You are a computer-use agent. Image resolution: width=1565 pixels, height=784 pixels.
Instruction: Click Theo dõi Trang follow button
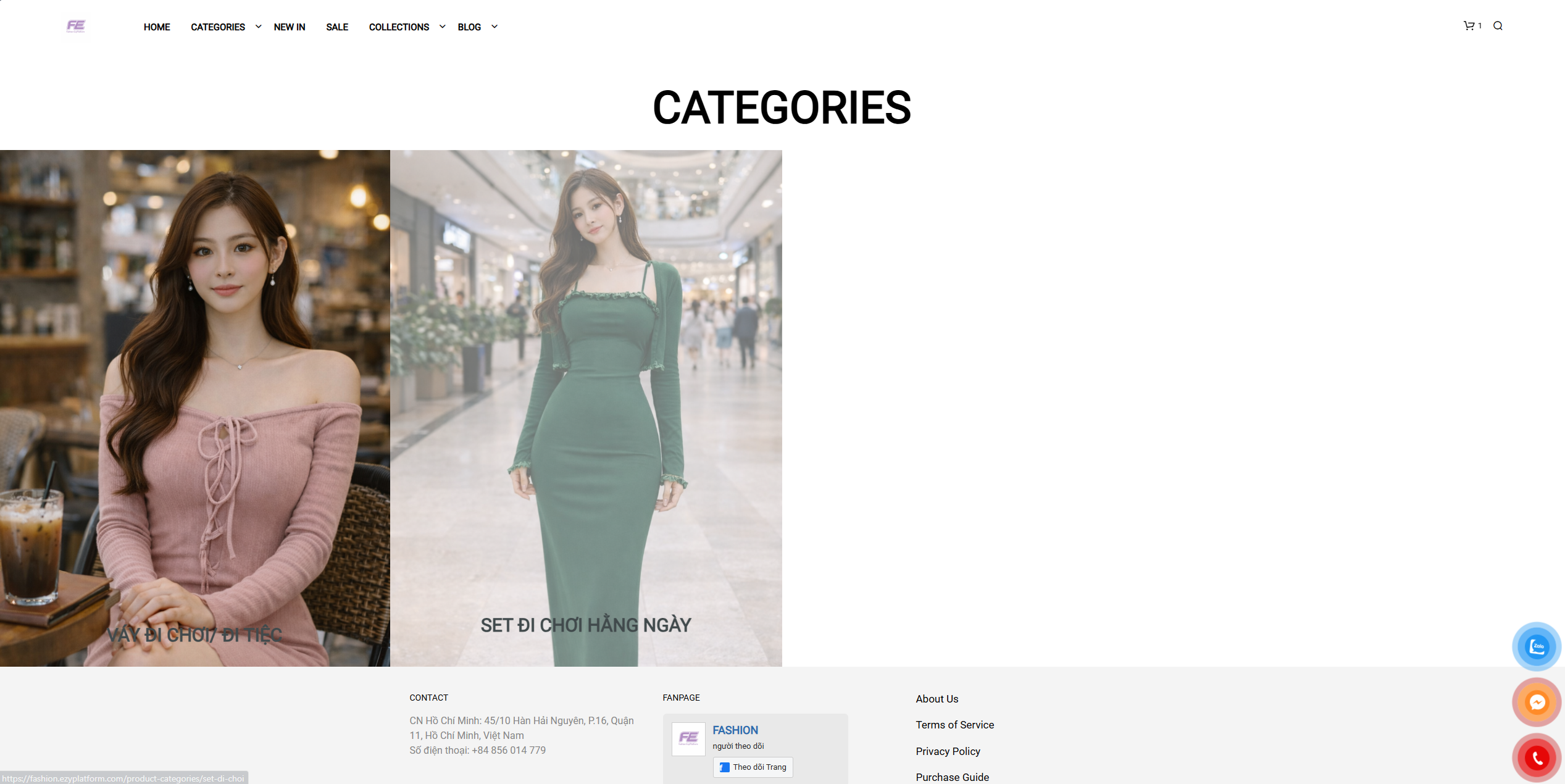click(x=753, y=767)
